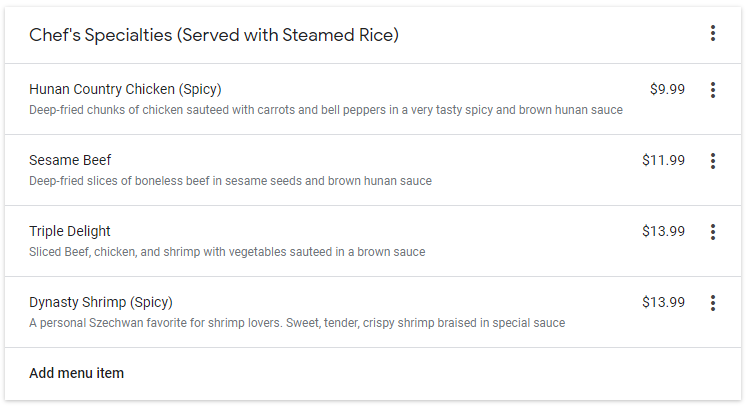Show more options for Triple Delight

(x=713, y=232)
